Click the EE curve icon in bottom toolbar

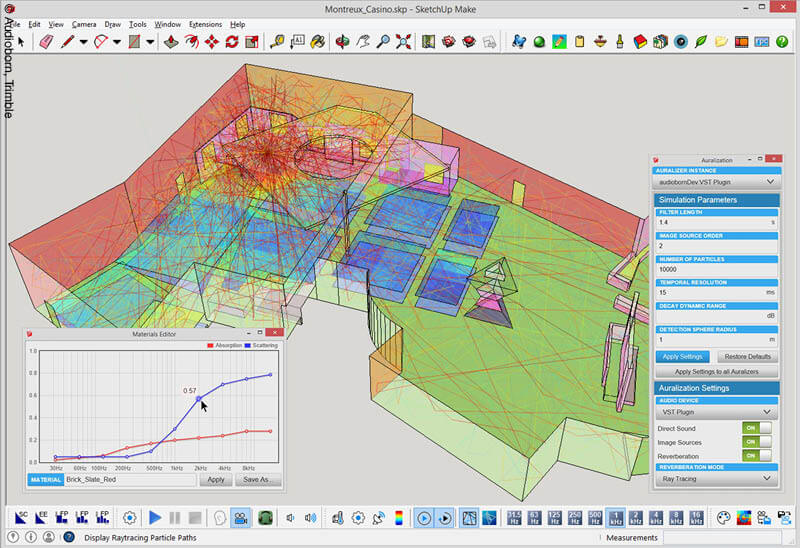coord(41,518)
